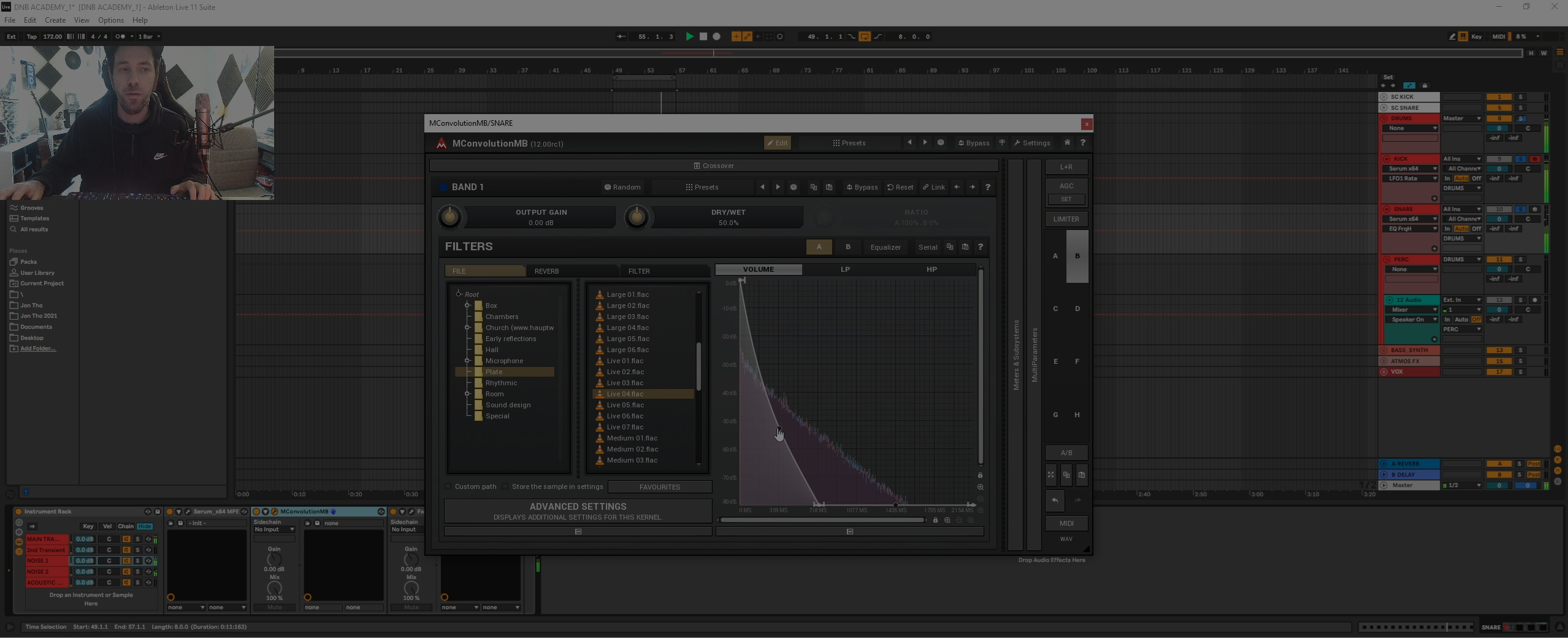Load the previous MConvolutionMB global preset

tap(909, 142)
